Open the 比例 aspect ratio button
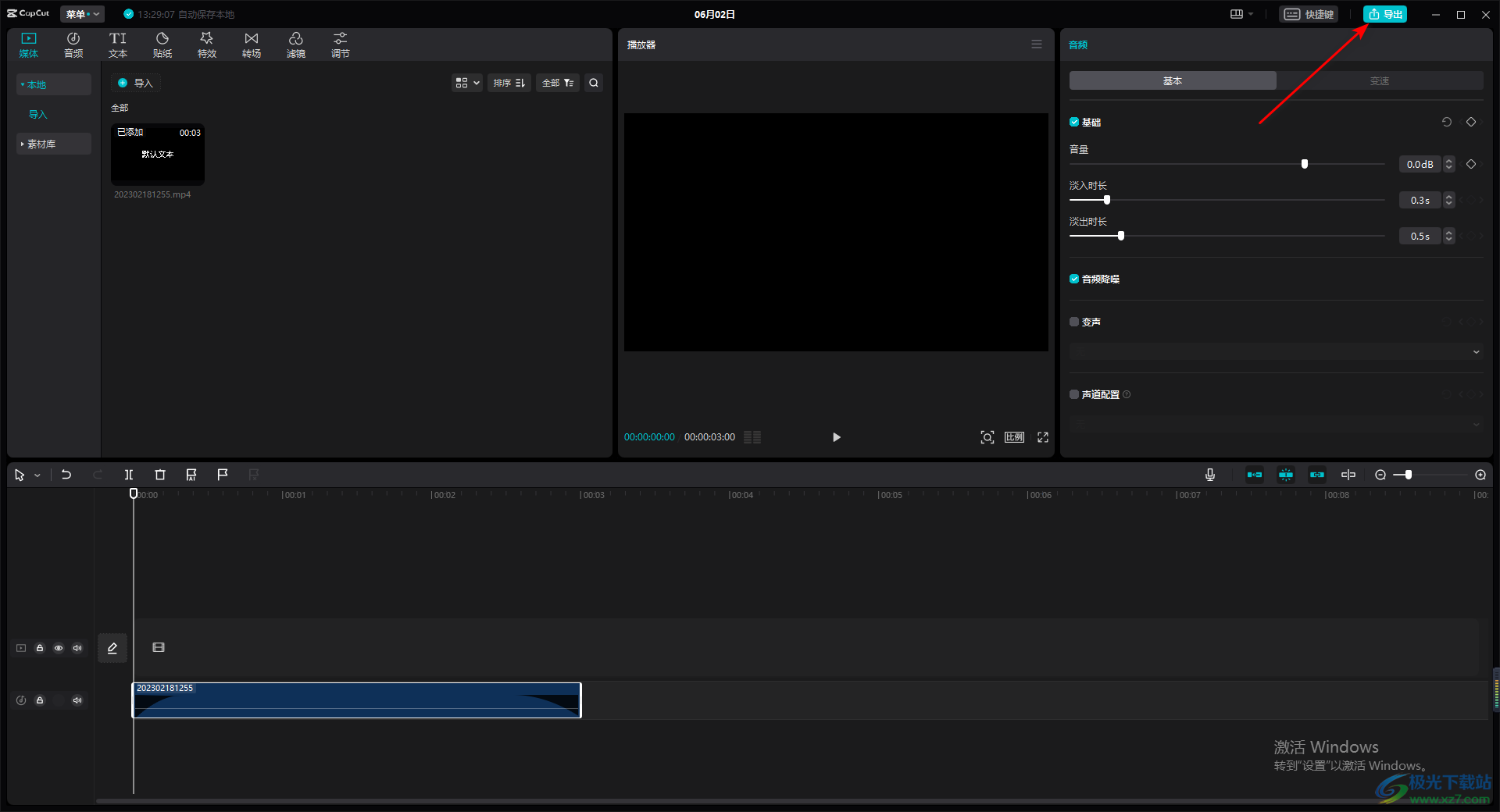This screenshot has width=1500, height=812. 1015,437
